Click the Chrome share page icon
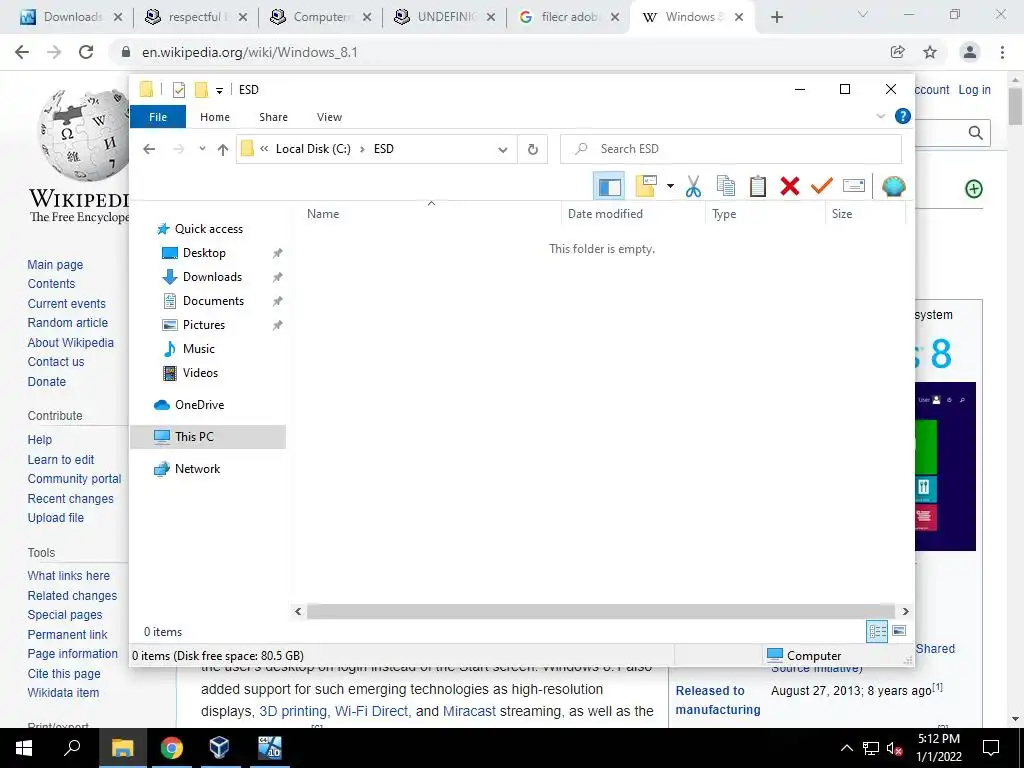This screenshot has width=1024, height=768. click(x=897, y=52)
